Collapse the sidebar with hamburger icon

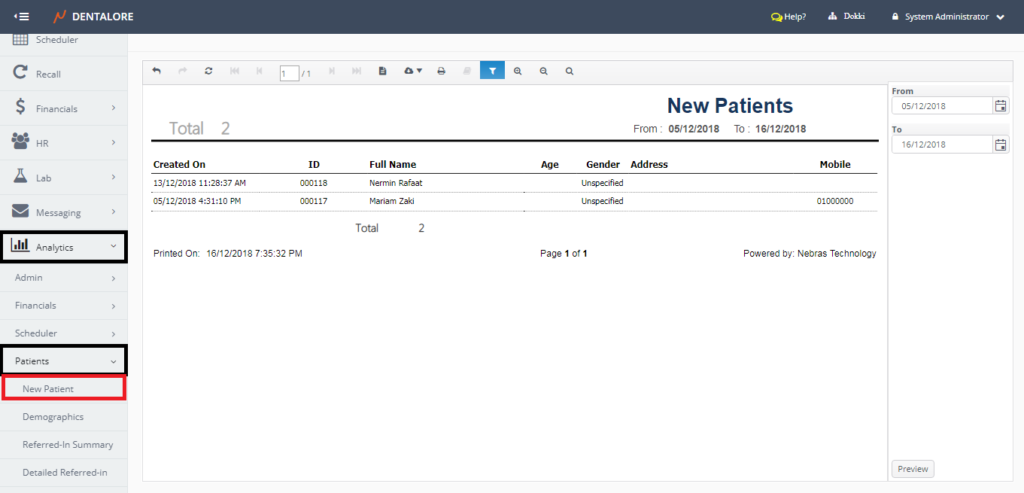[x=21, y=17]
